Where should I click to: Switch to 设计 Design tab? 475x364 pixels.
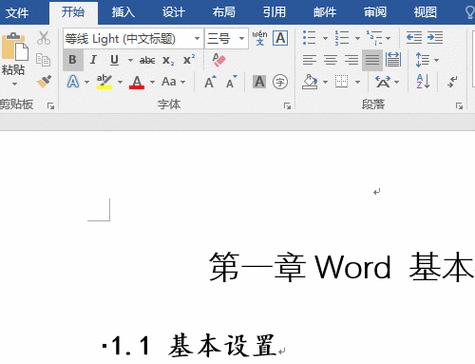point(173,12)
